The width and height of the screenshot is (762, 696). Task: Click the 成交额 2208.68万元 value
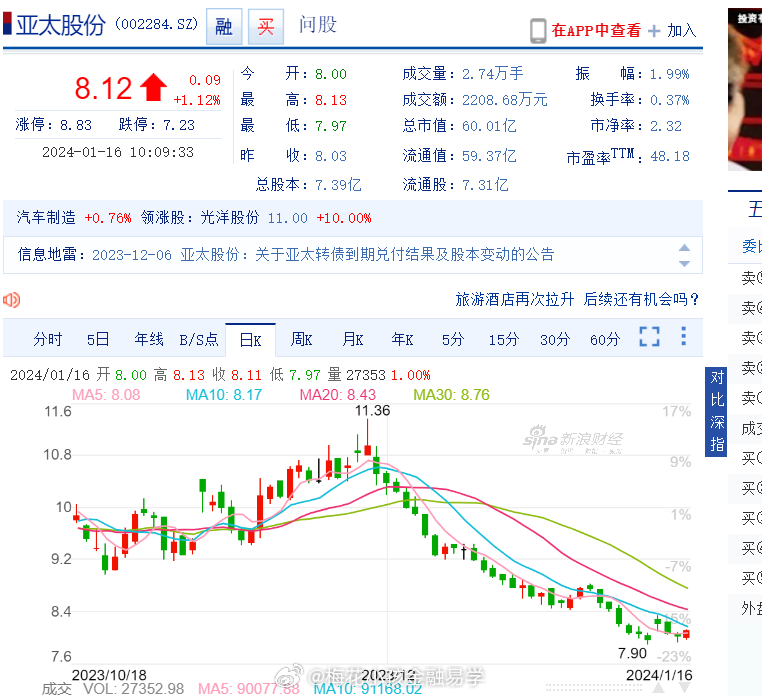(x=505, y=100)
